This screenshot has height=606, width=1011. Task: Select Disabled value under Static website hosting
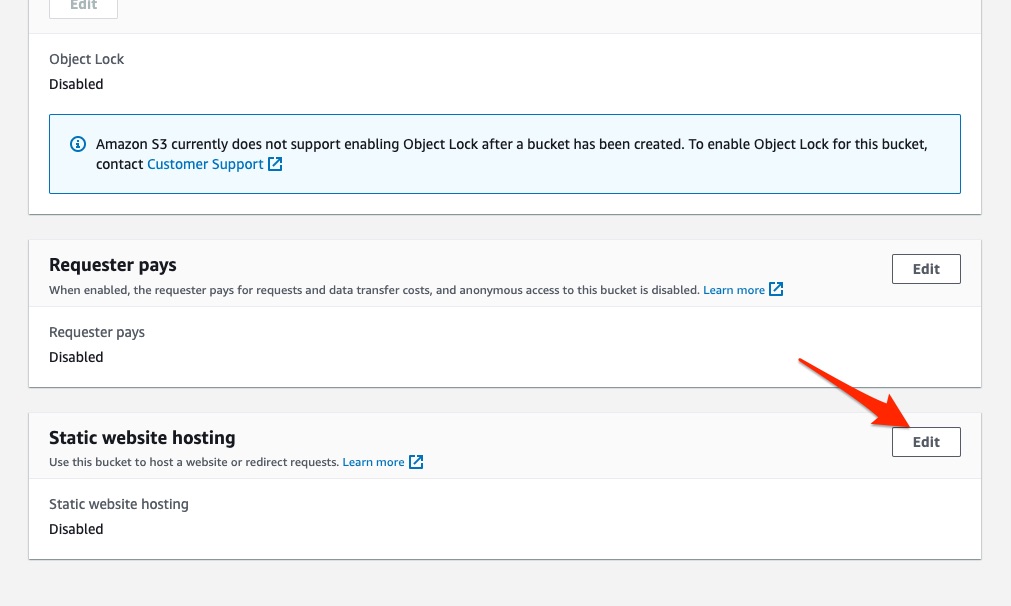[x=76, y=529]
